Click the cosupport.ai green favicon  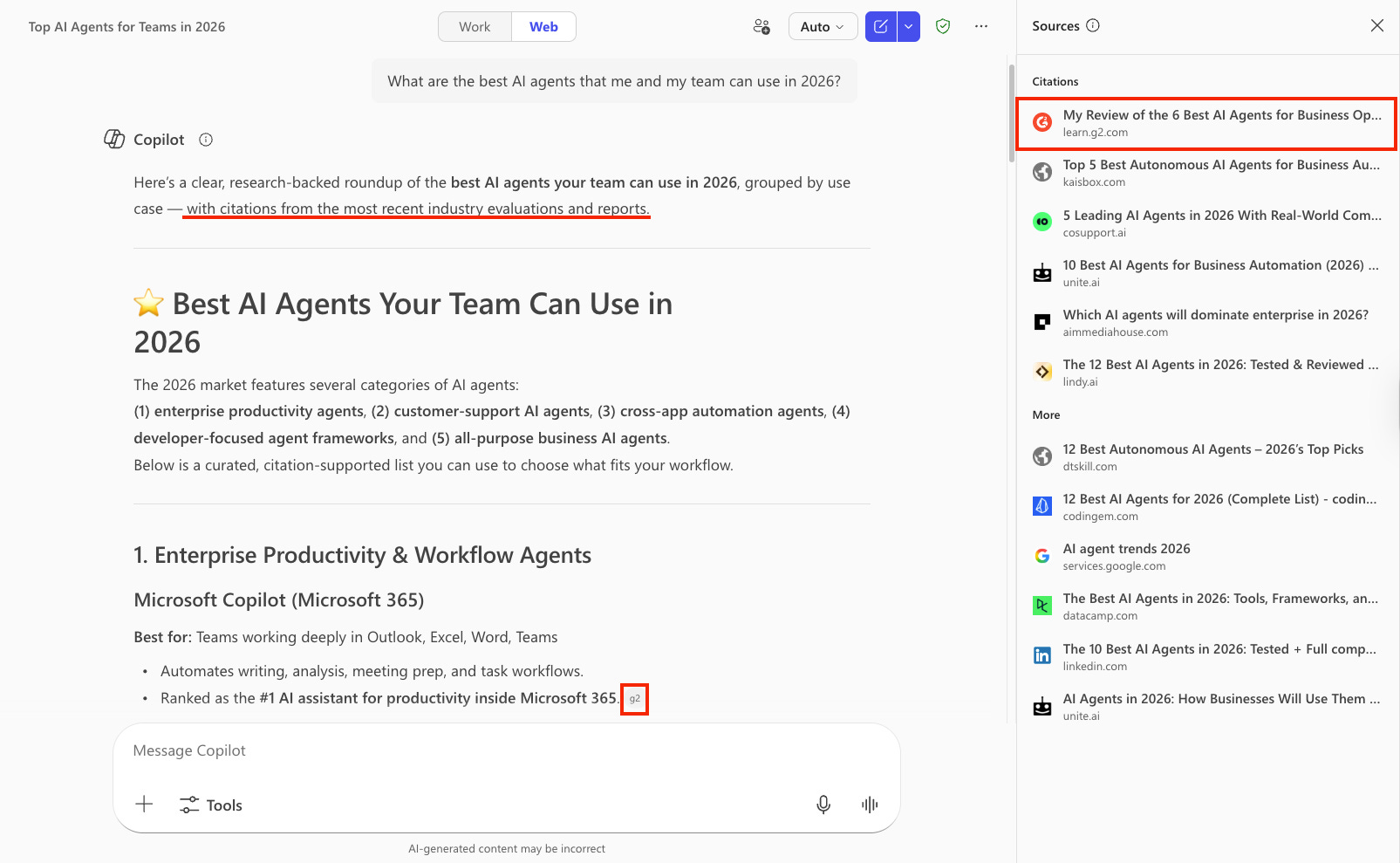tap(1042, 223)
